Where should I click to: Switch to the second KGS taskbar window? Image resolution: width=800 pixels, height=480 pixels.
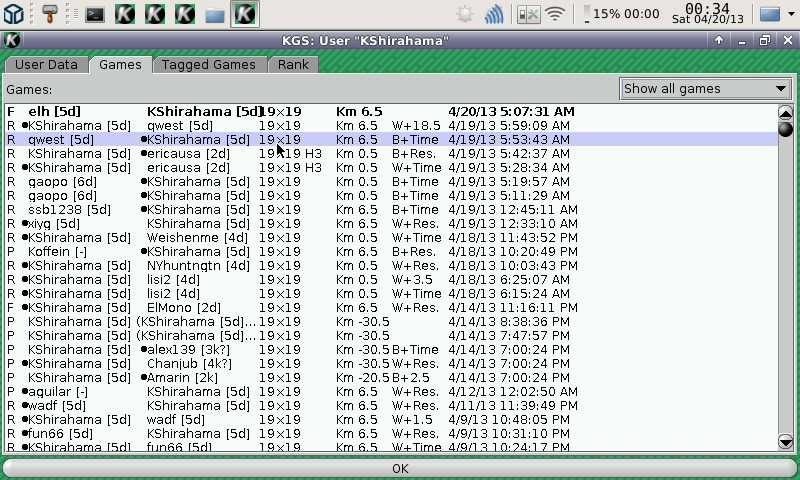click(x=155, y=14)
